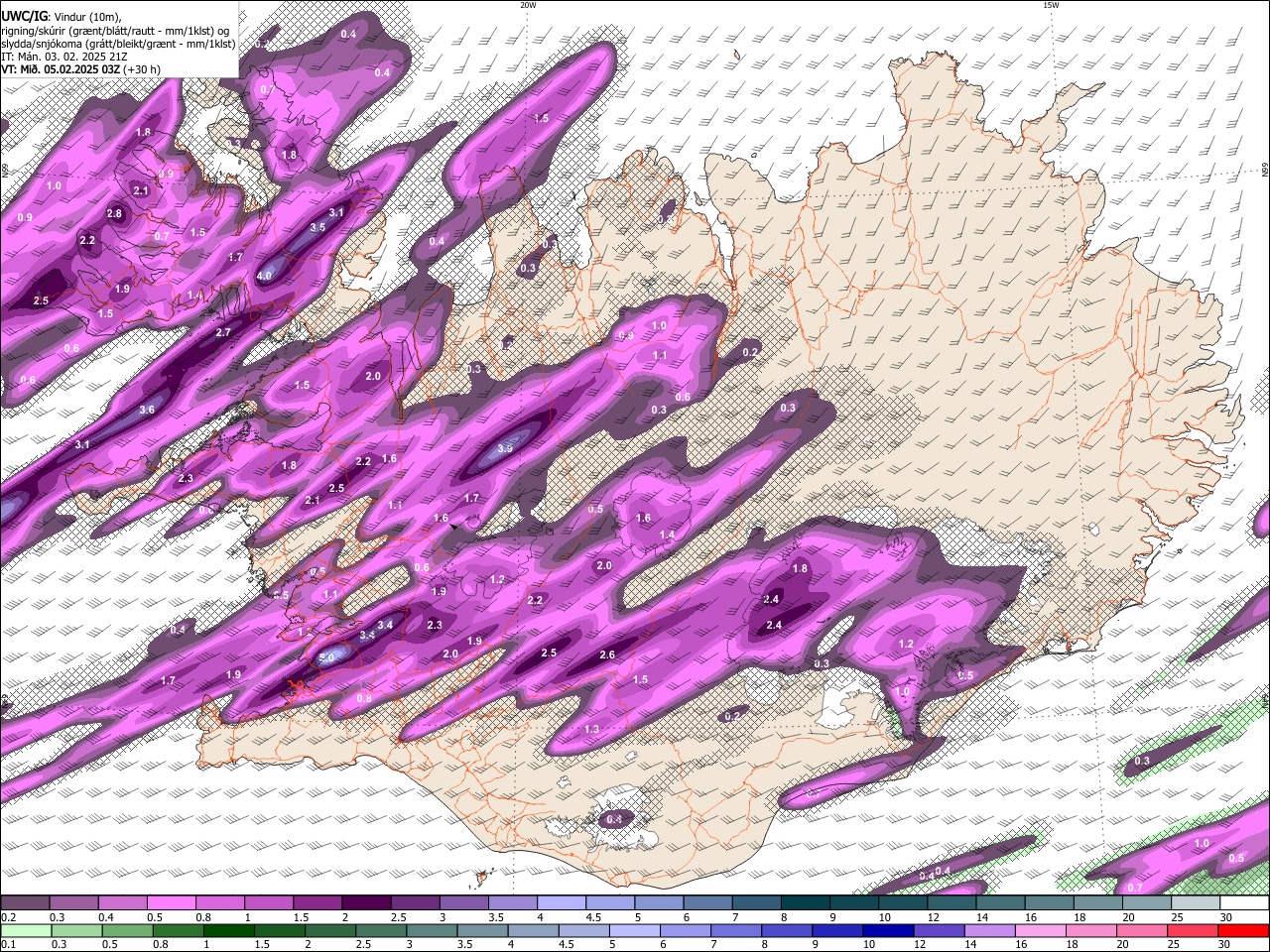1270x952 pixels.
Task: Click the 'UWC/IG: Vindur (10m)' title text
Action: [x=61, y=16]
